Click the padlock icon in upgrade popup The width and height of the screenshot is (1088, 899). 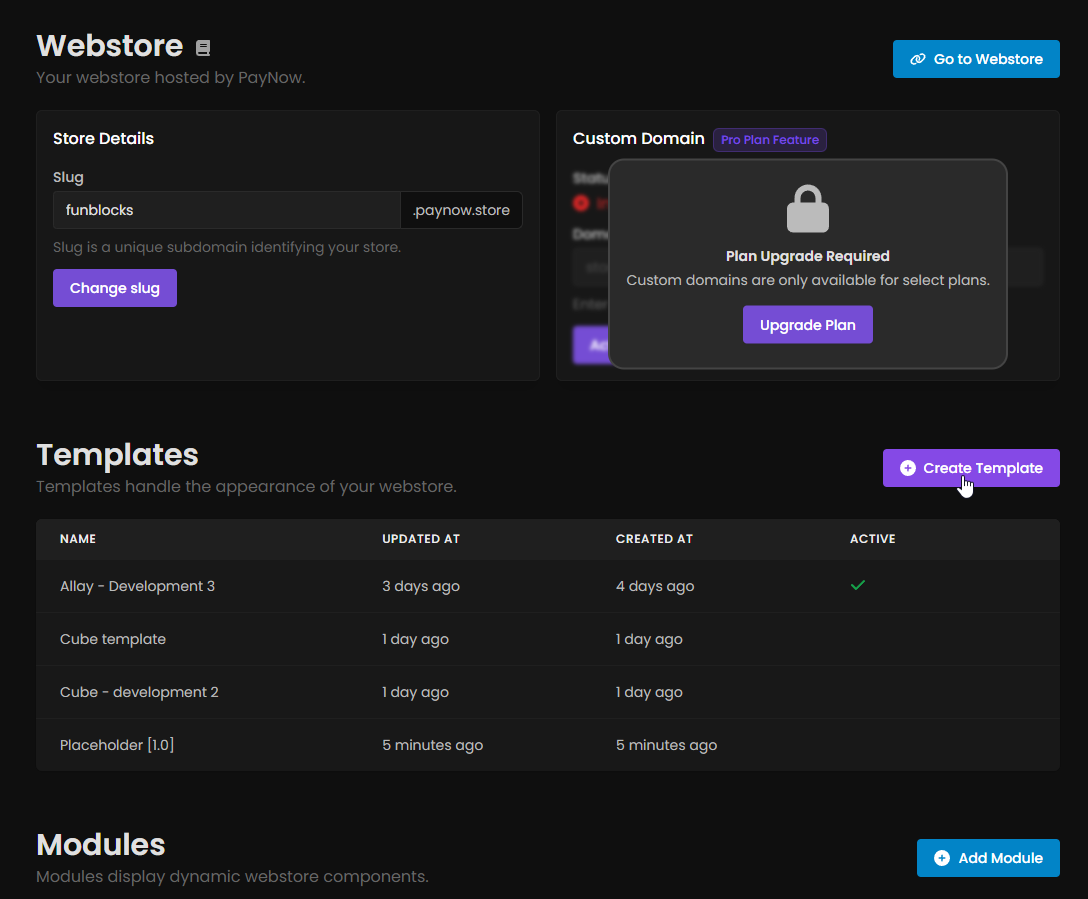(x=807, y=209)
